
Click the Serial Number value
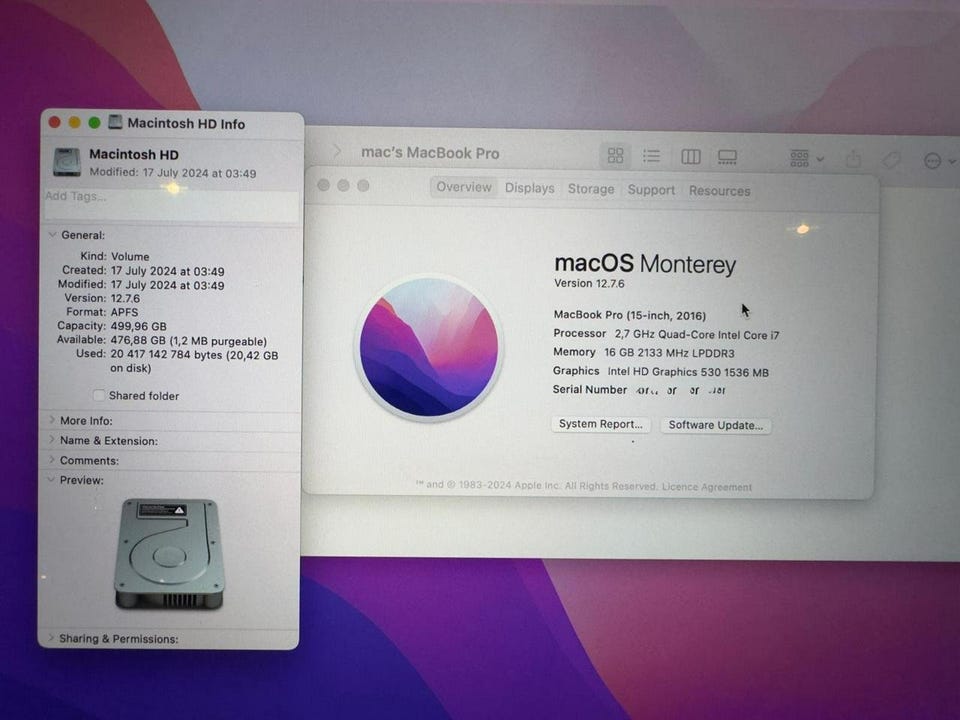pyautogui.click(x=681, y=390)
